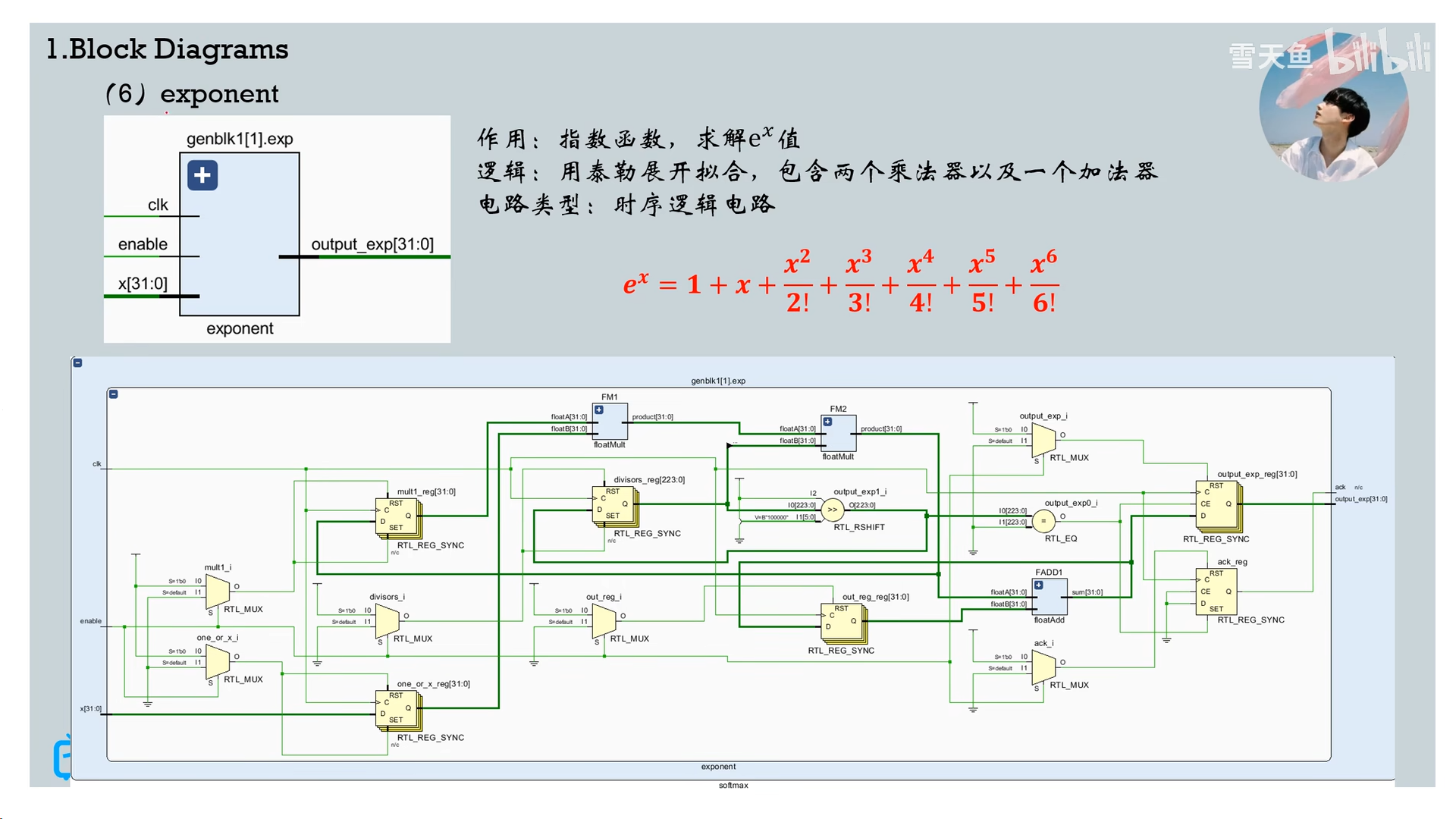The image size is (1456, 819).
Task: Click the ack_i RTL_MUX symbol
Action: tap(1043, 666)
